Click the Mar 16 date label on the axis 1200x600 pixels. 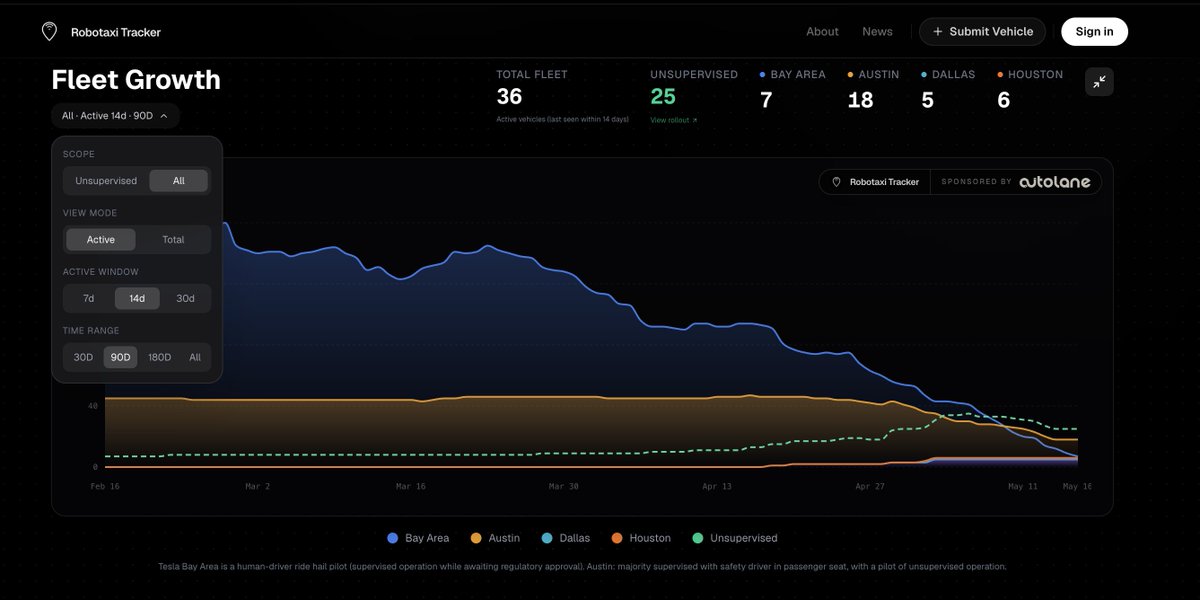tap(411, 486)
